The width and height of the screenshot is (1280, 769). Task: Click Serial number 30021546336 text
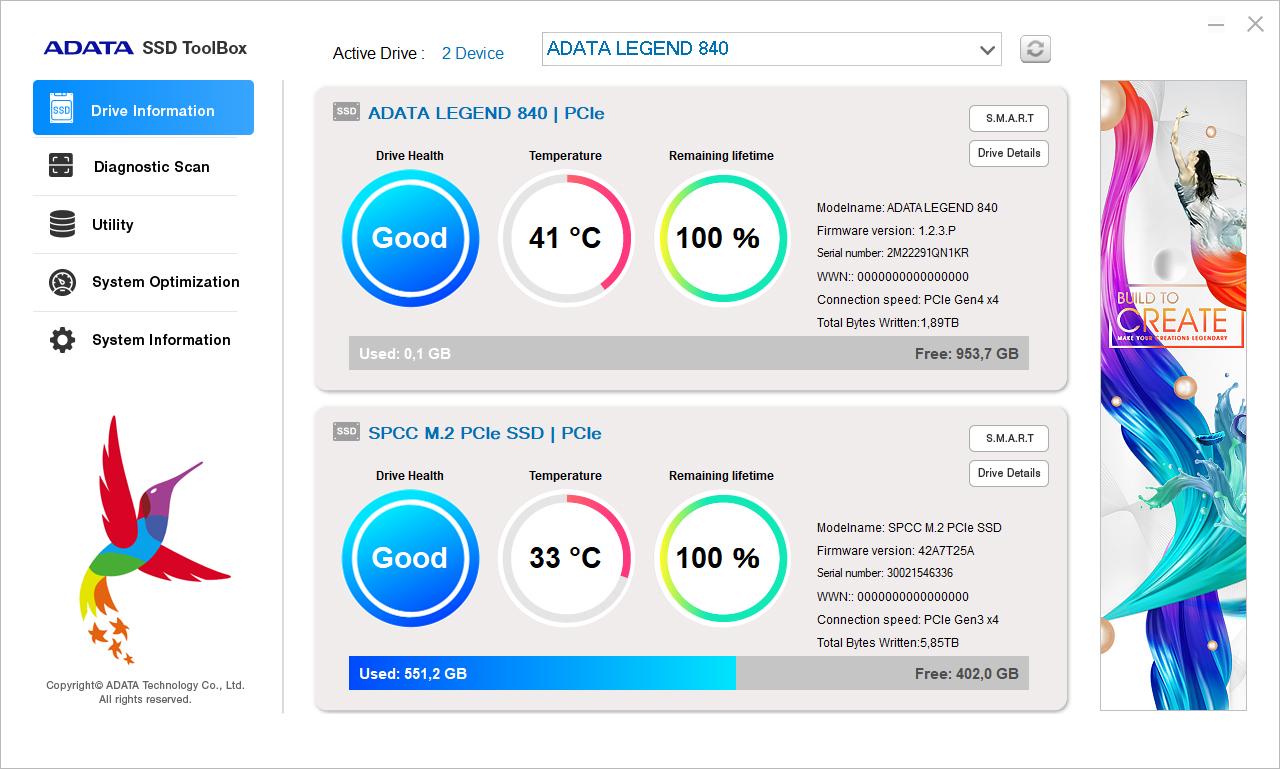pos(885,574)
